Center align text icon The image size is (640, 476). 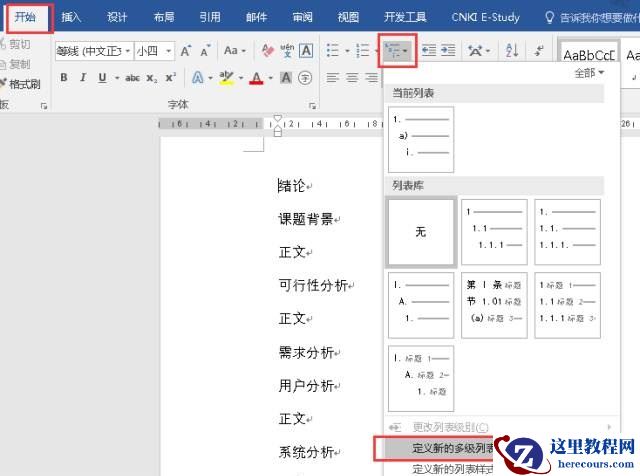(x=352, y=78)
